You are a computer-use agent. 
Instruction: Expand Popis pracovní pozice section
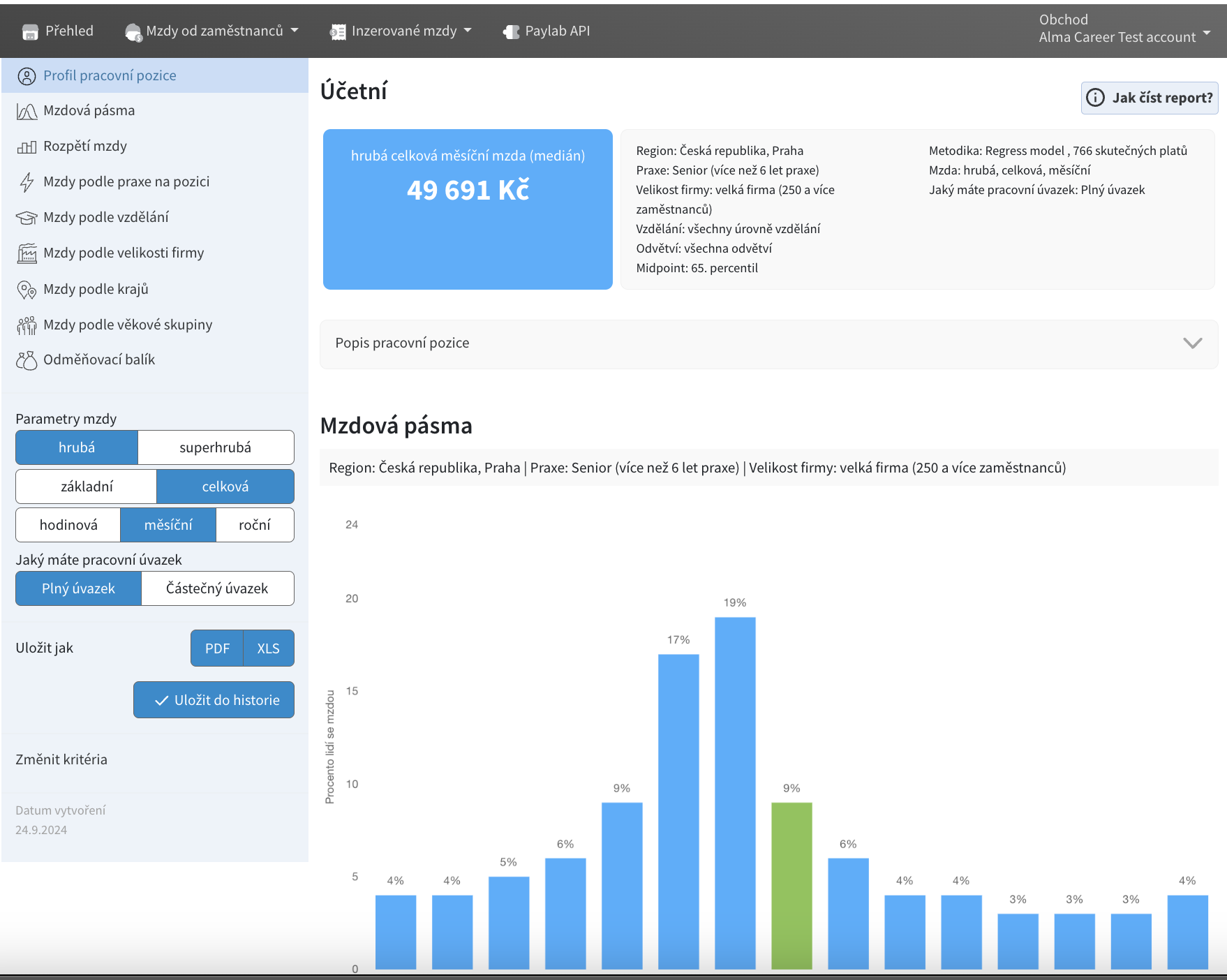(768, 343)
